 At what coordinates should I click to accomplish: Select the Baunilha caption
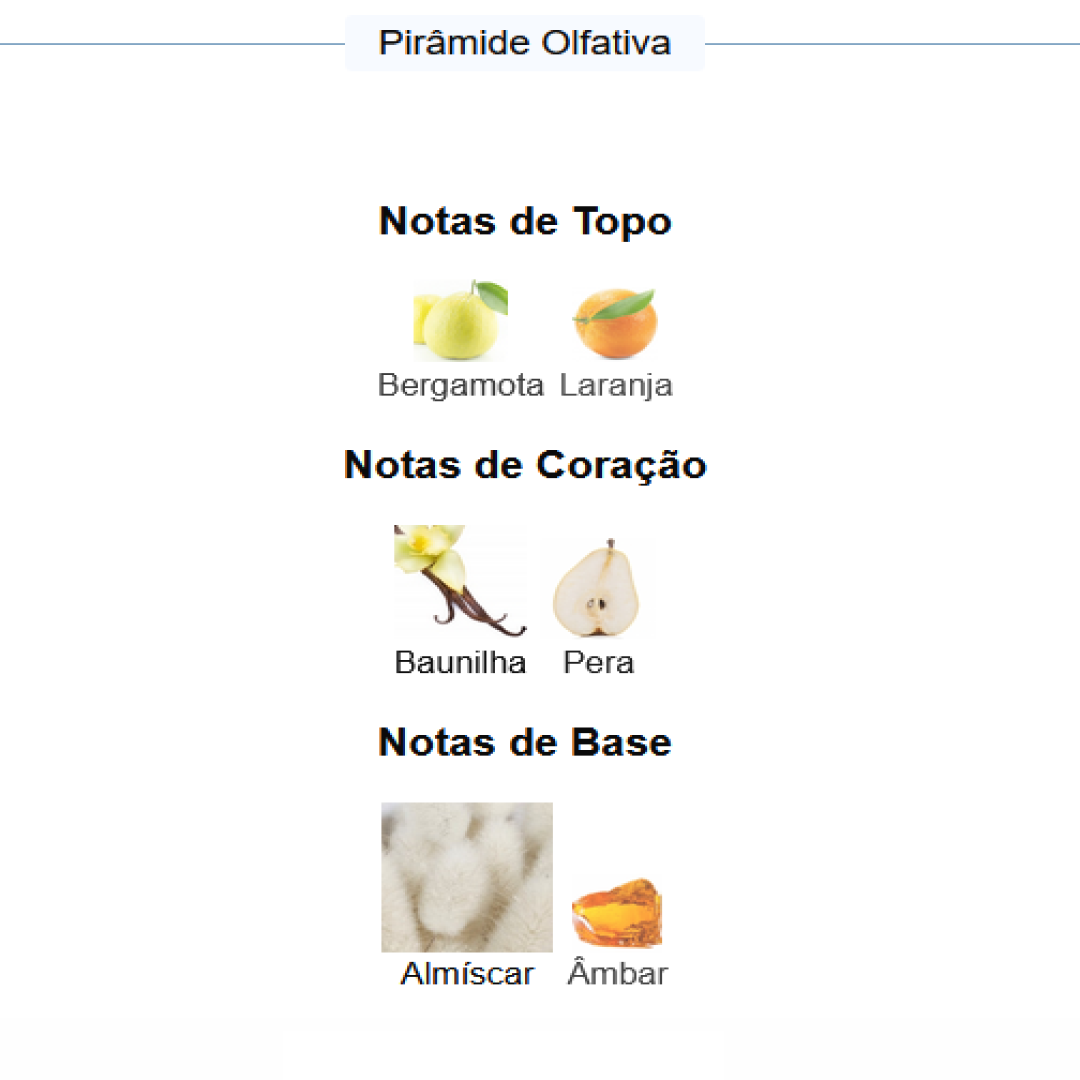click(x=460, y=662)
